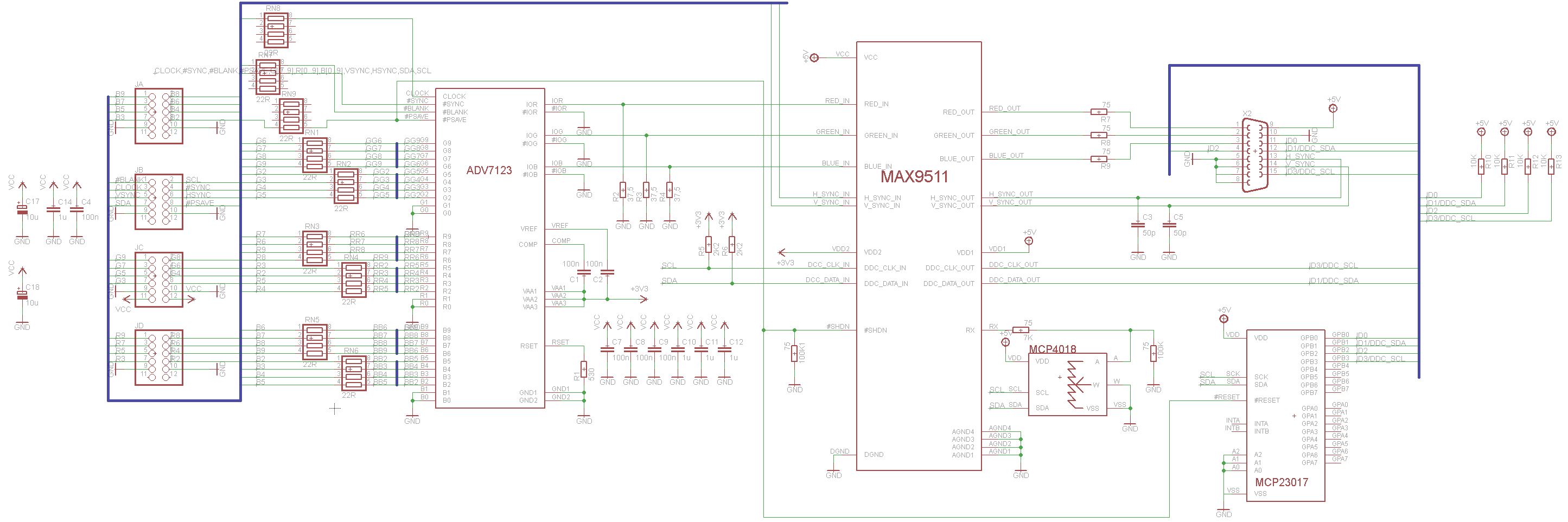Select decoupling capacitor C10
Screen dimensions: 1568x522
678,349
